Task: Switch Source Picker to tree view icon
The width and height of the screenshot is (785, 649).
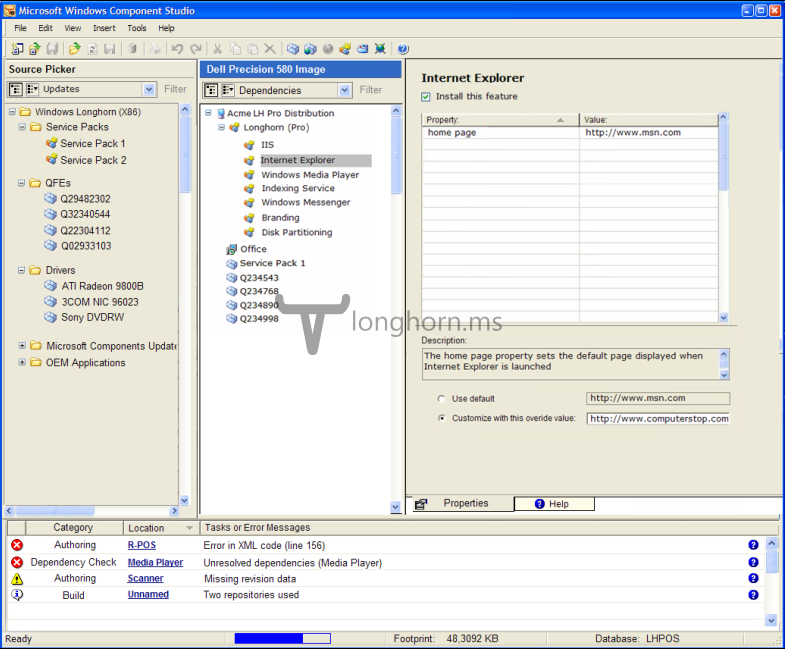Action: 16,89
